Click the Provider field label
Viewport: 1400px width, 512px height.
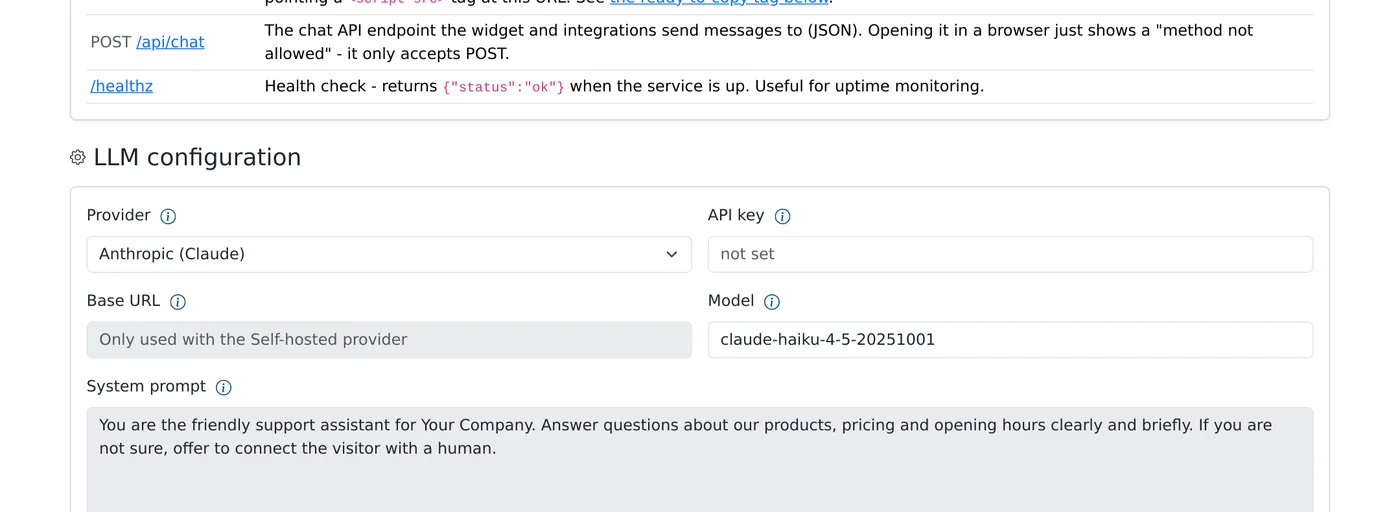click(x=119, y=215)
